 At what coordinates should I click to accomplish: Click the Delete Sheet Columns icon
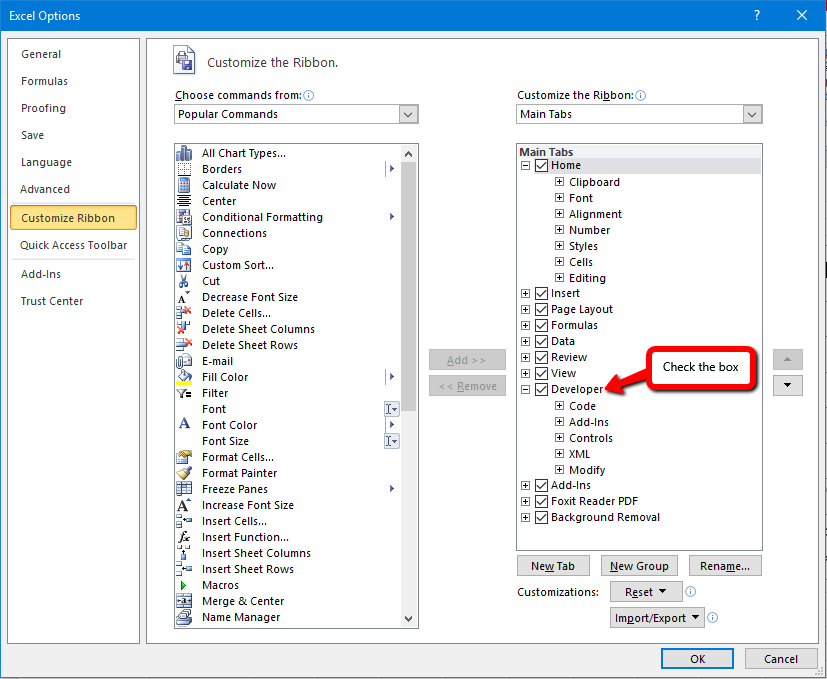point(184,329)
